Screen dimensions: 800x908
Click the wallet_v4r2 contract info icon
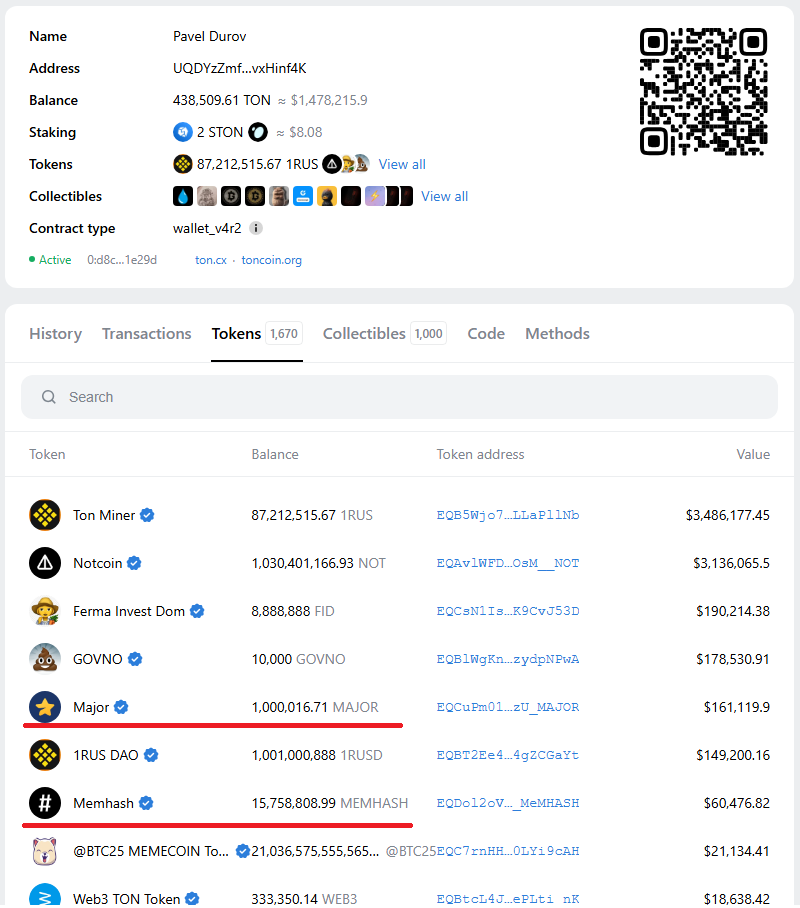click(256, 228)
